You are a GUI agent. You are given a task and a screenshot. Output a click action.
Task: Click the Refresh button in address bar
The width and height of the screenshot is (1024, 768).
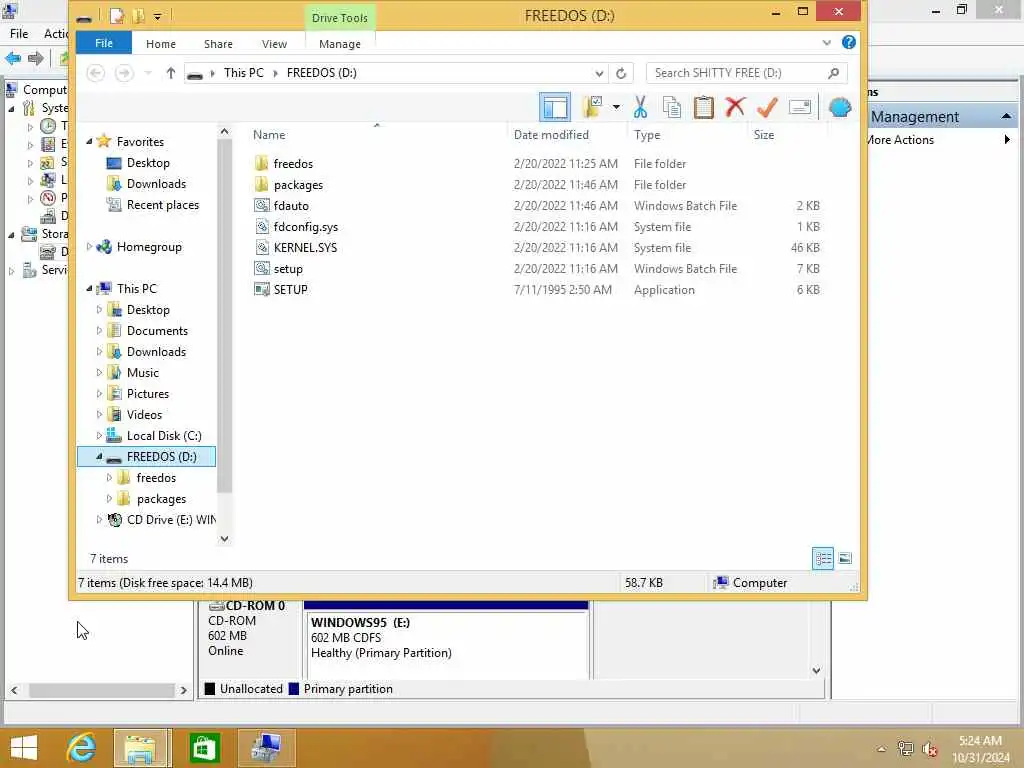click(621, 73)
